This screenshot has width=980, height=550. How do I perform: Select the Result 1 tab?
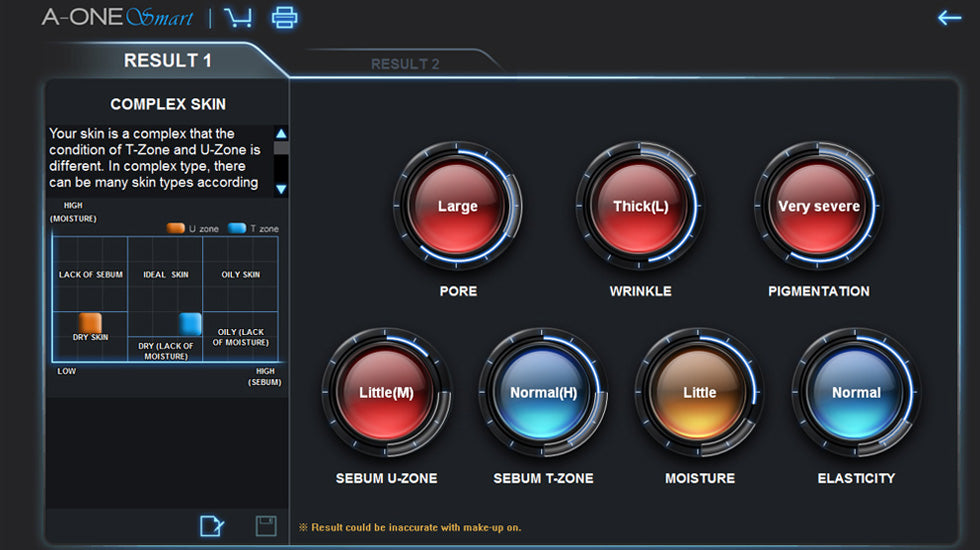tap(167, 61)
